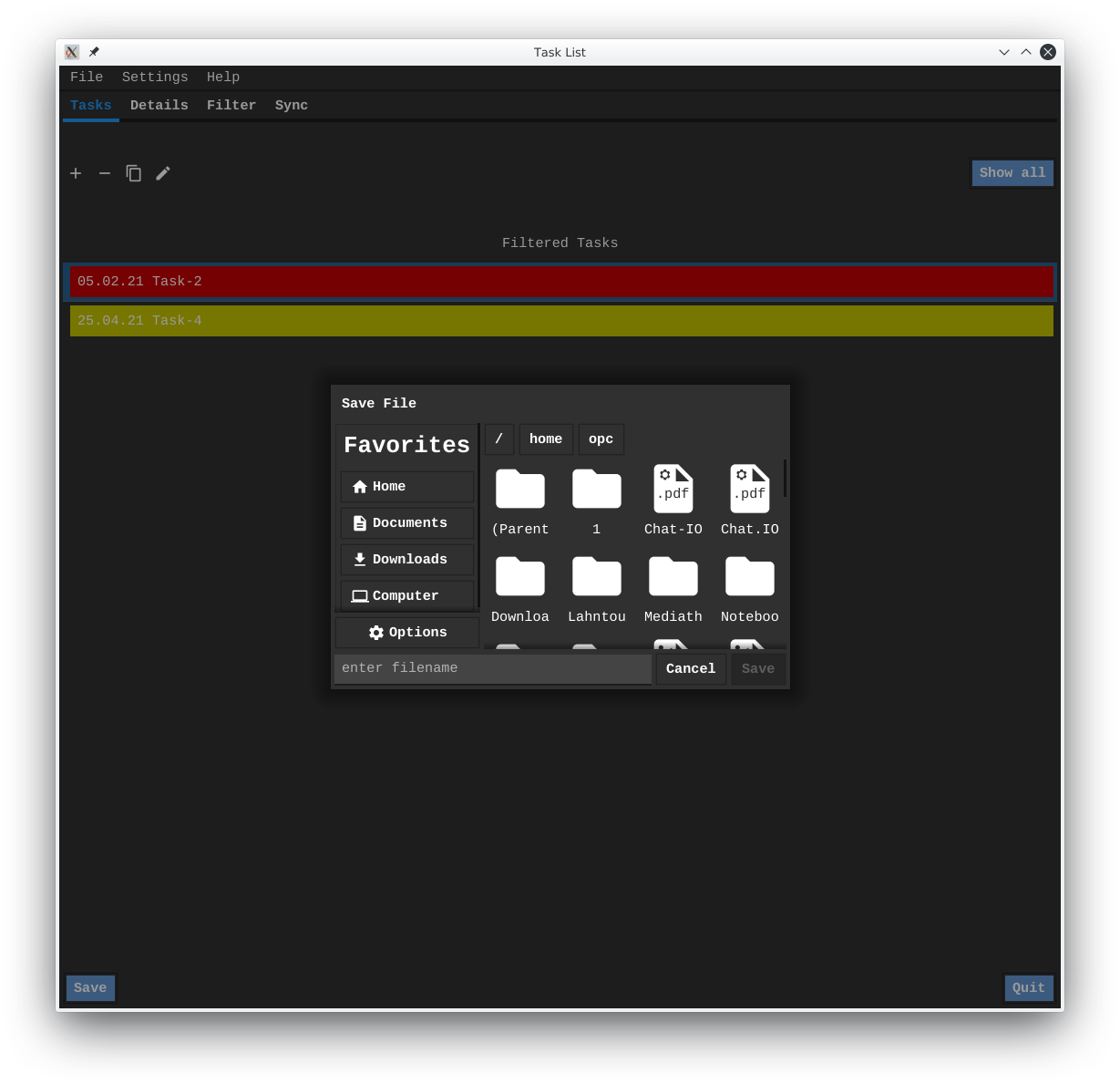Quit the application
Screen dimensions: 1120x1084
[1029, 988]
